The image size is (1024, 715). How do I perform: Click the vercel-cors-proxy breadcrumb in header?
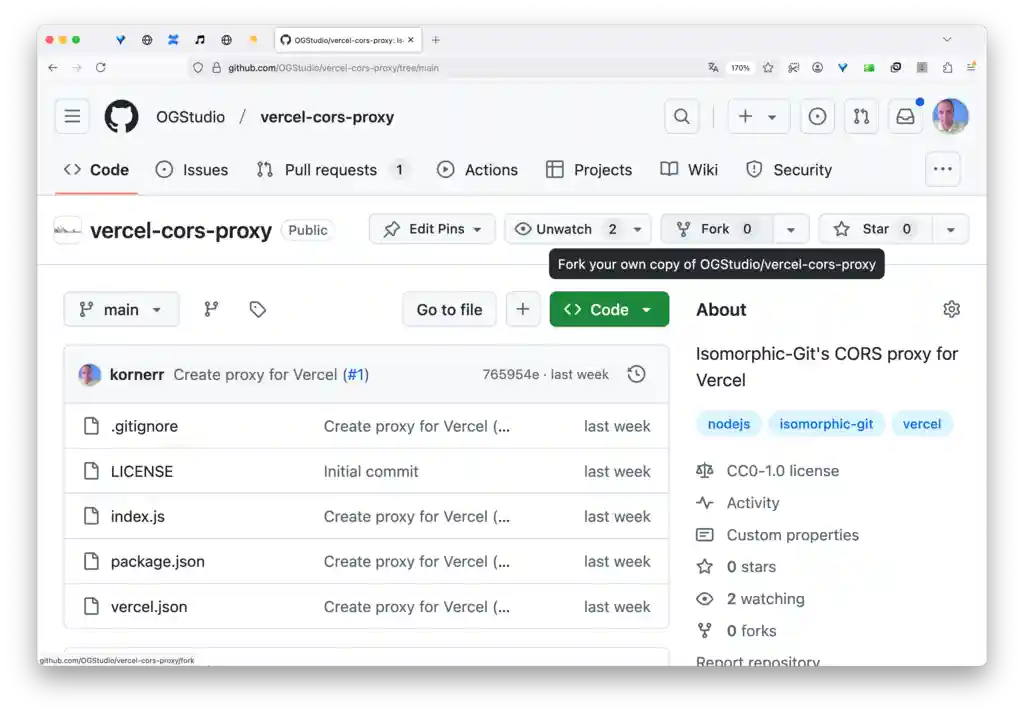327,117
